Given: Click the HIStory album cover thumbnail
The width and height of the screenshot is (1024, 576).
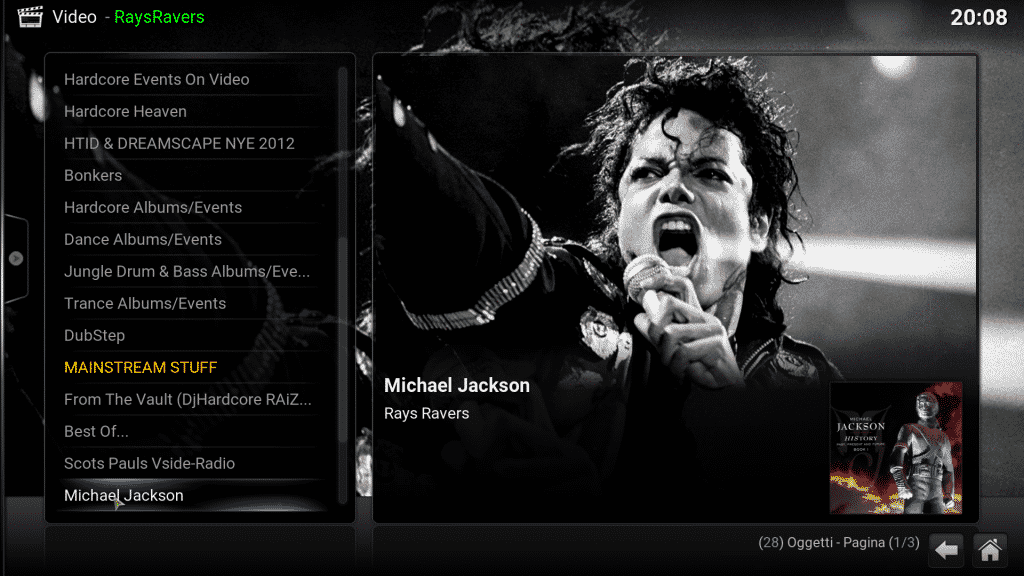Looking at the screenshot, I should coord(895,448).
